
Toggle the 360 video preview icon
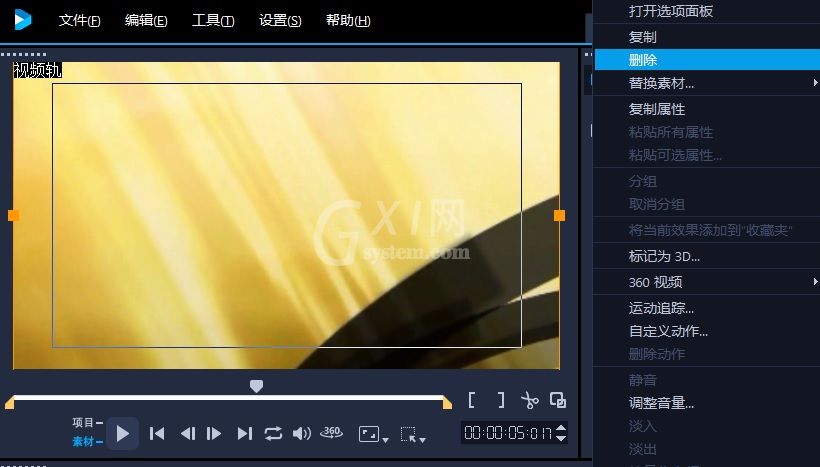coord(332,432)
